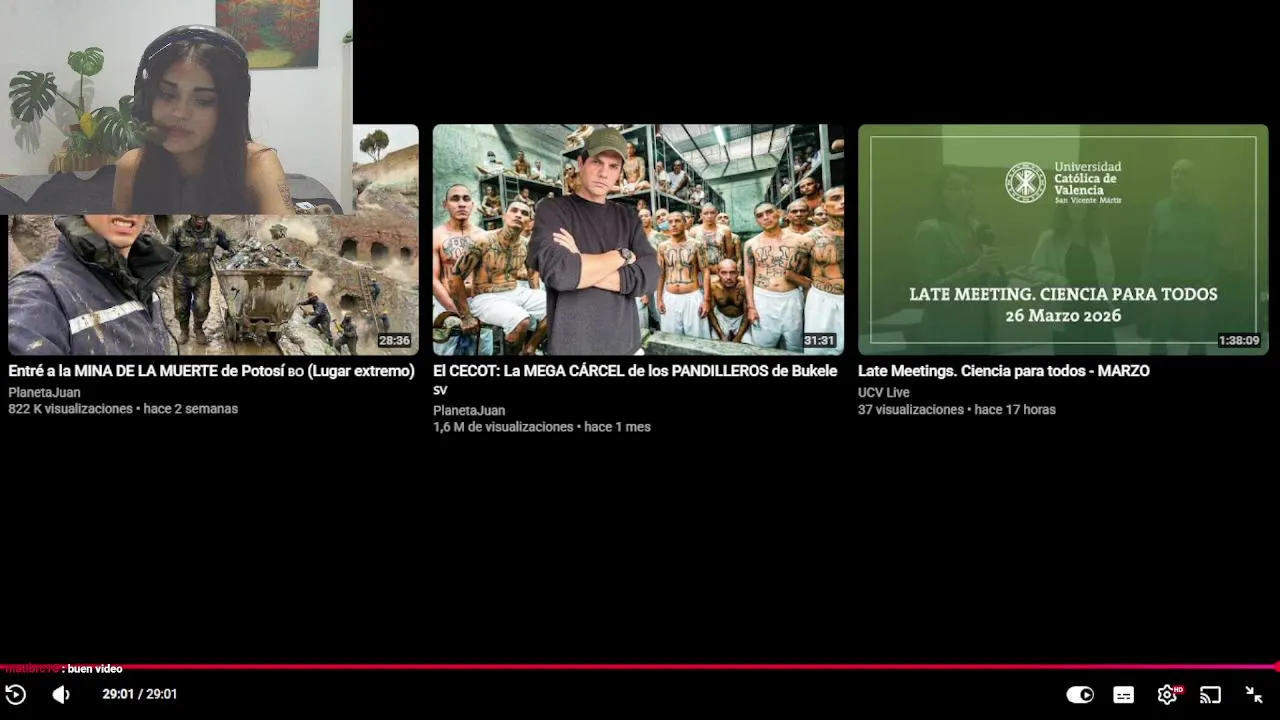The image size is (1280, 720).
Task: Visit PlanetaJuan channel under the CECOT video
Action: (x=469, y=411)
